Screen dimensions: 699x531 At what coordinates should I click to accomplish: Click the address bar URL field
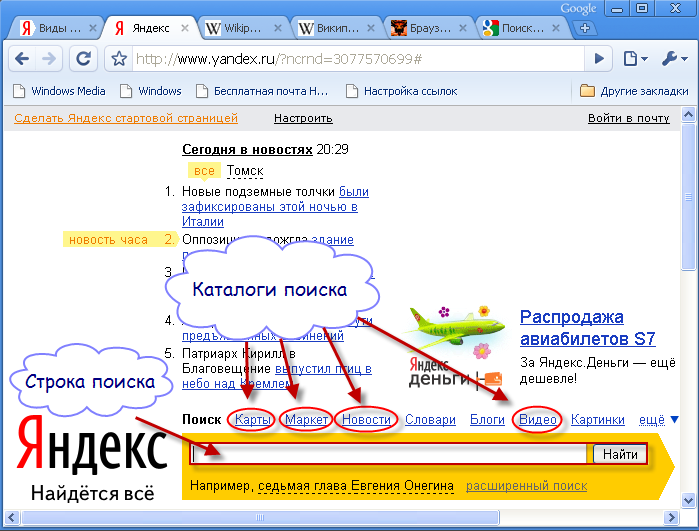[x=357, y=58]
